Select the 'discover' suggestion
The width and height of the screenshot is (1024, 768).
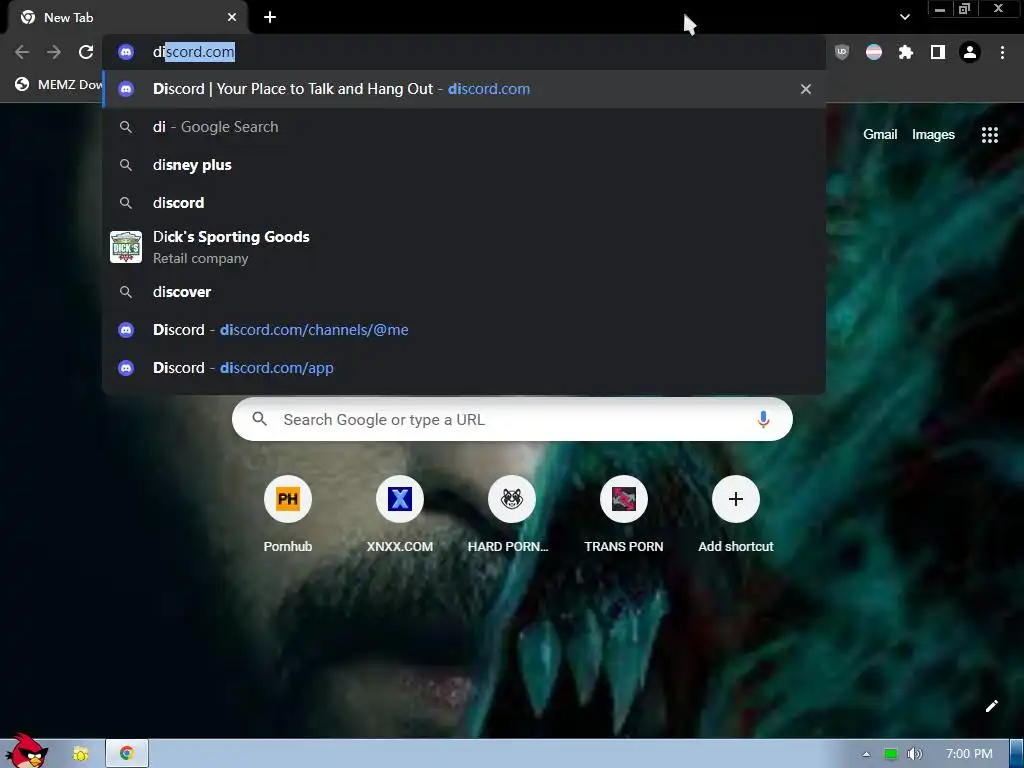[x=464, y=292]
